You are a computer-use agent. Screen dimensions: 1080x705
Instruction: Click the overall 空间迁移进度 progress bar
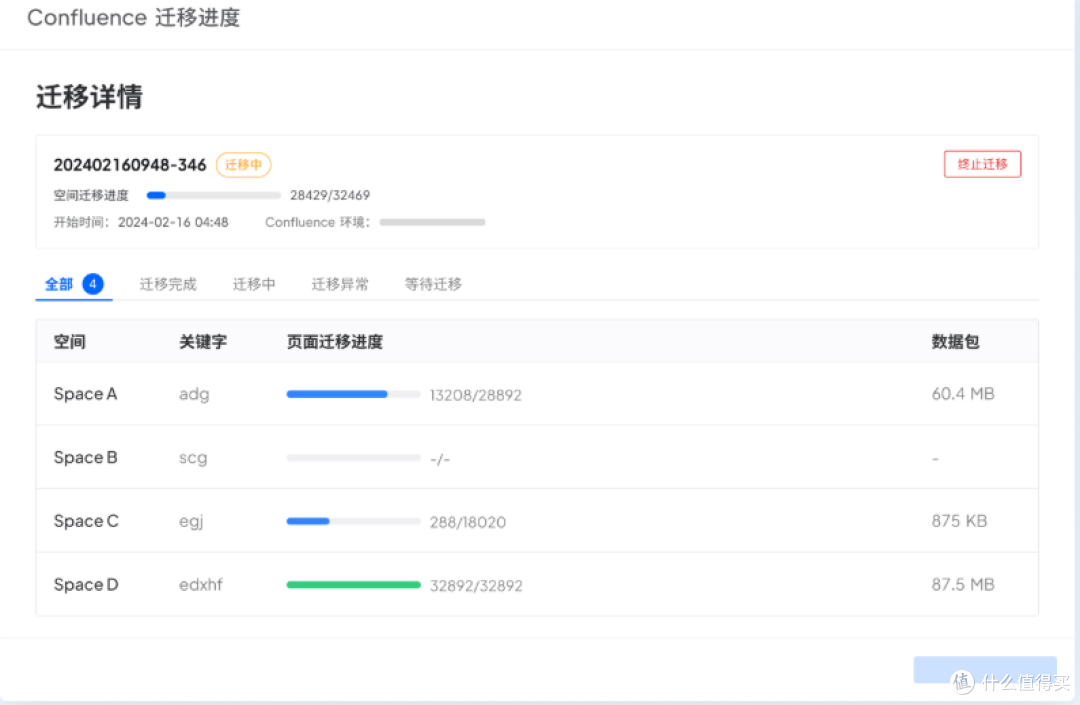point(213,195)
